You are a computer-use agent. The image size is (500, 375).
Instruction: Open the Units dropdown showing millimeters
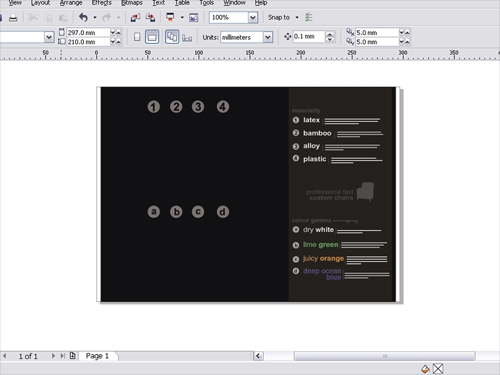(246, 37)
